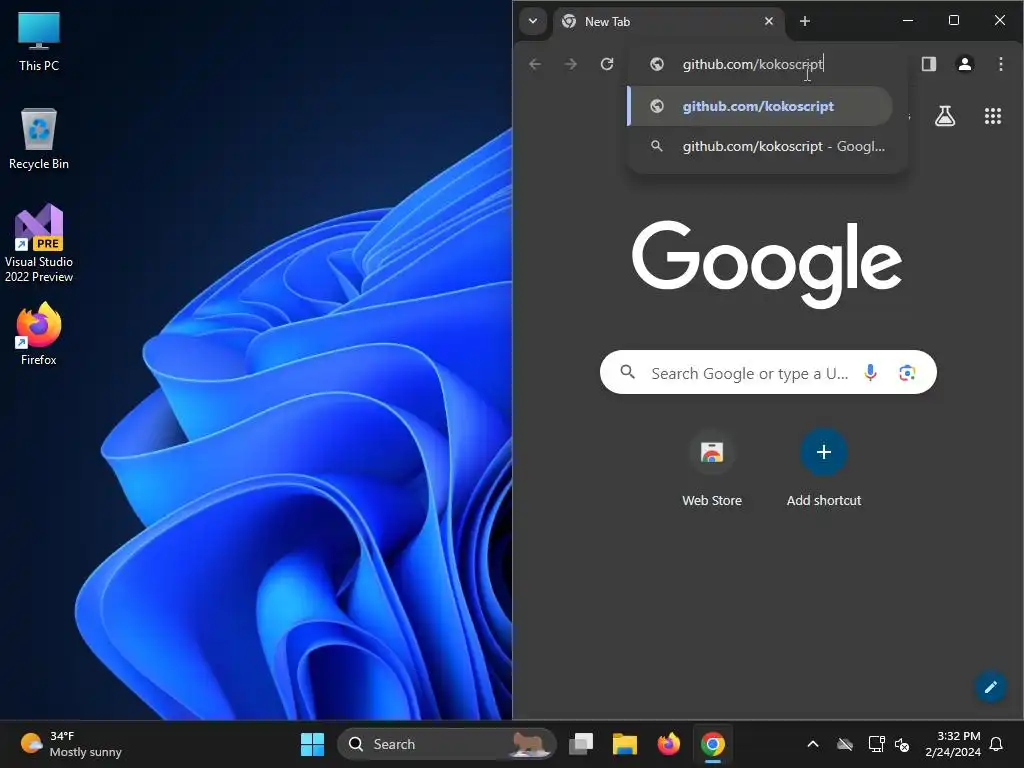Screen dimensions: 1024x768
Task: Click the taskbar Search box
Action: (x=447, y=744)
